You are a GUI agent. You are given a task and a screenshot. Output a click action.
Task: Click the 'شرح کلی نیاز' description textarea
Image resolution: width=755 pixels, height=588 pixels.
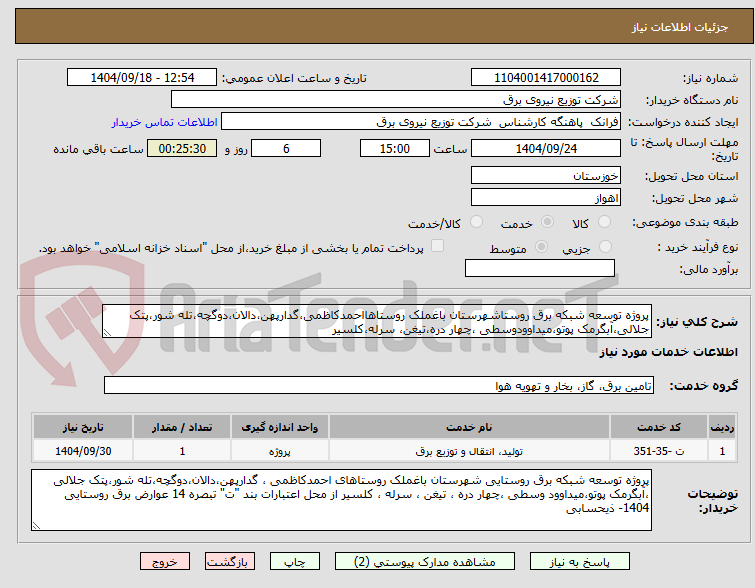coord(377,321)
